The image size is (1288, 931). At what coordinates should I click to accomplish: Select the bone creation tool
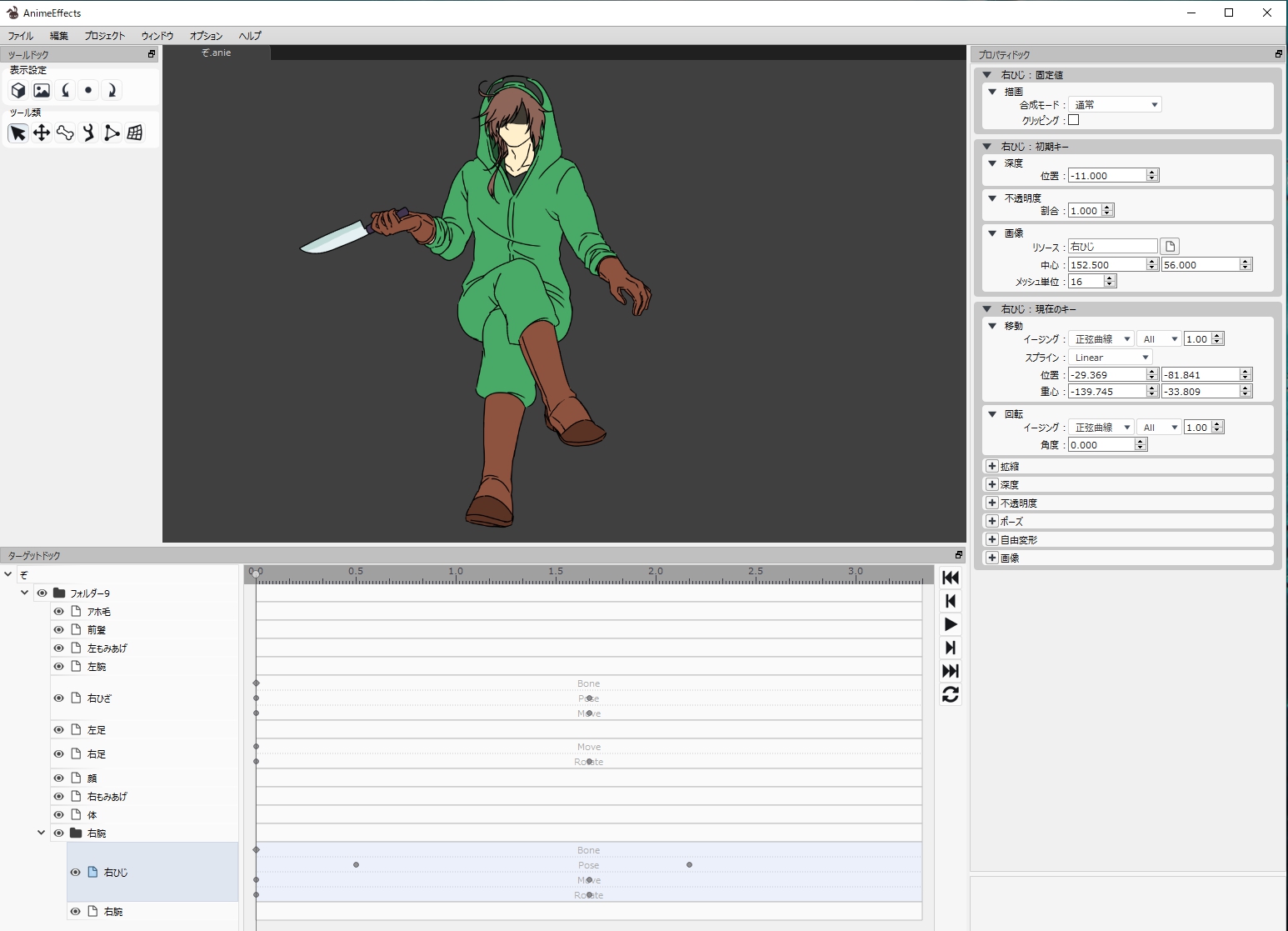pyautogui.click(x=65, y=133)
